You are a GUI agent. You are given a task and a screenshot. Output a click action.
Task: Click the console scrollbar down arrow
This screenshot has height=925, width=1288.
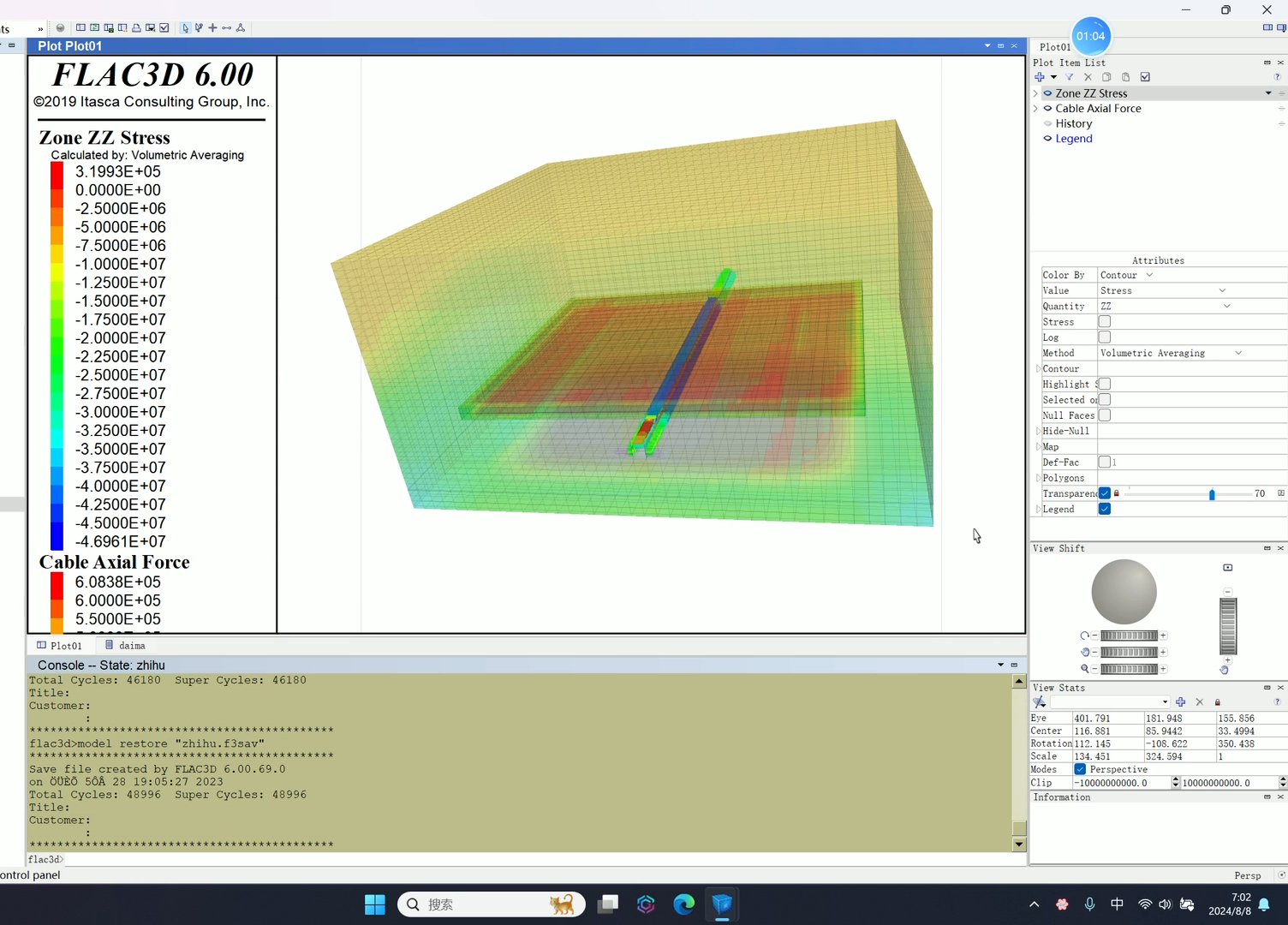[1019, 844]
